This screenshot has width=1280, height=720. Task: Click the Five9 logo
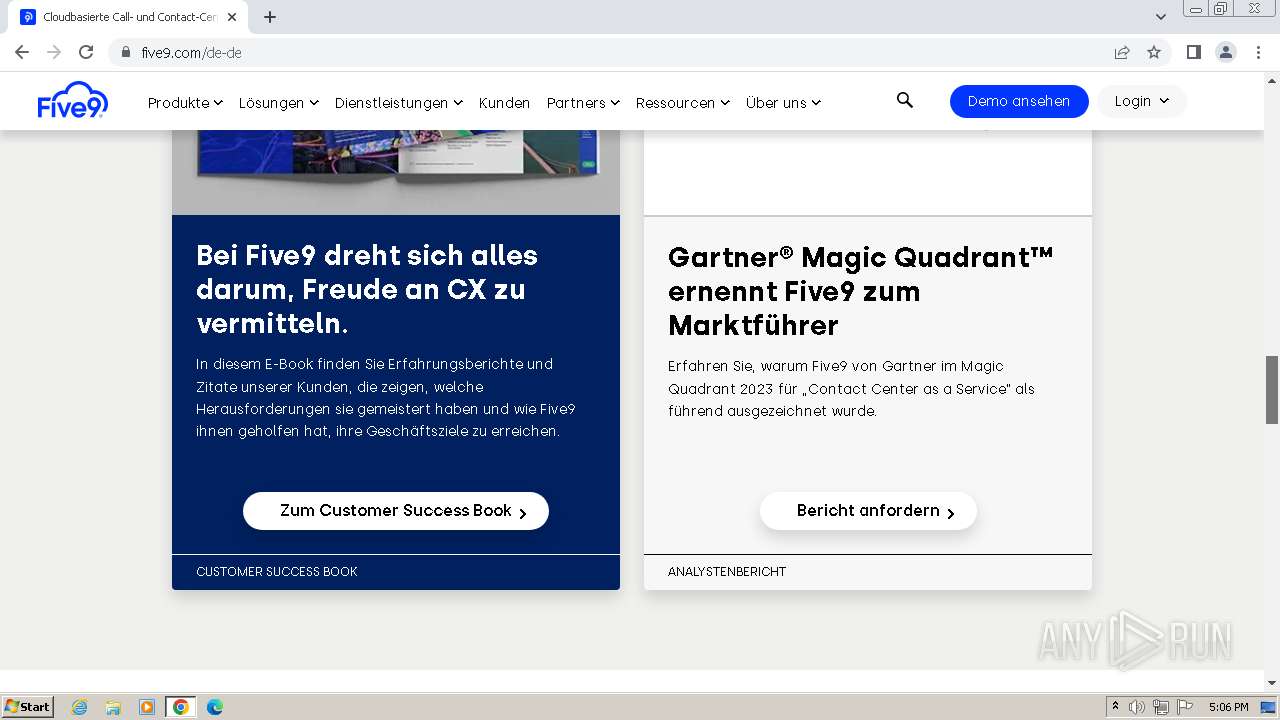coord(73,100)
